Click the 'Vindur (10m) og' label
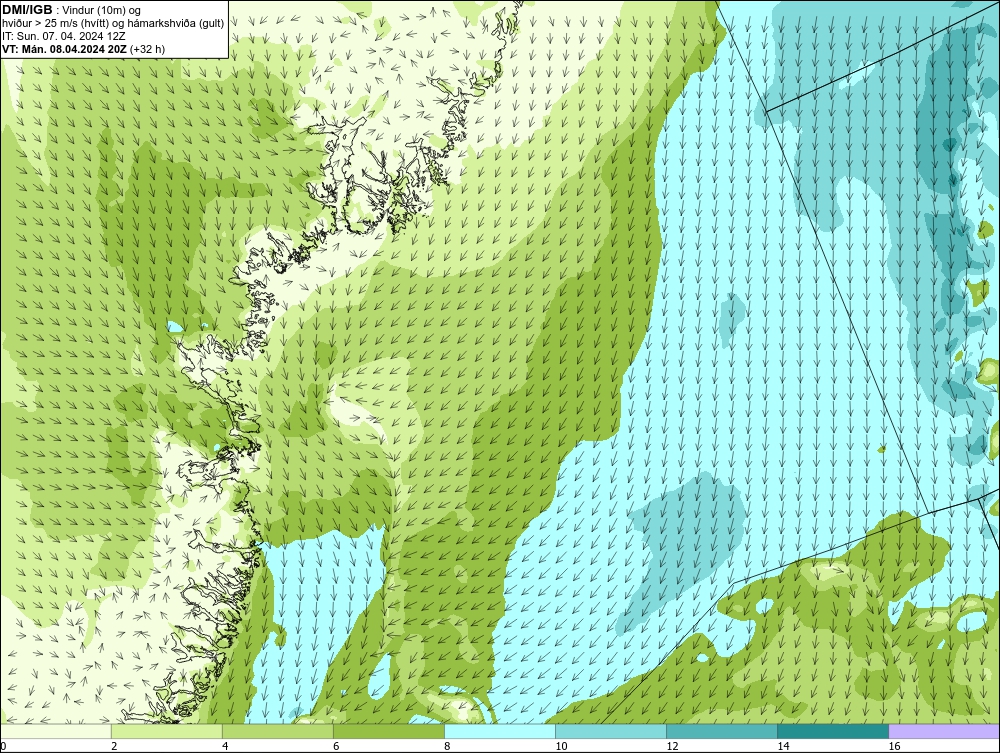 click(102, 11)
